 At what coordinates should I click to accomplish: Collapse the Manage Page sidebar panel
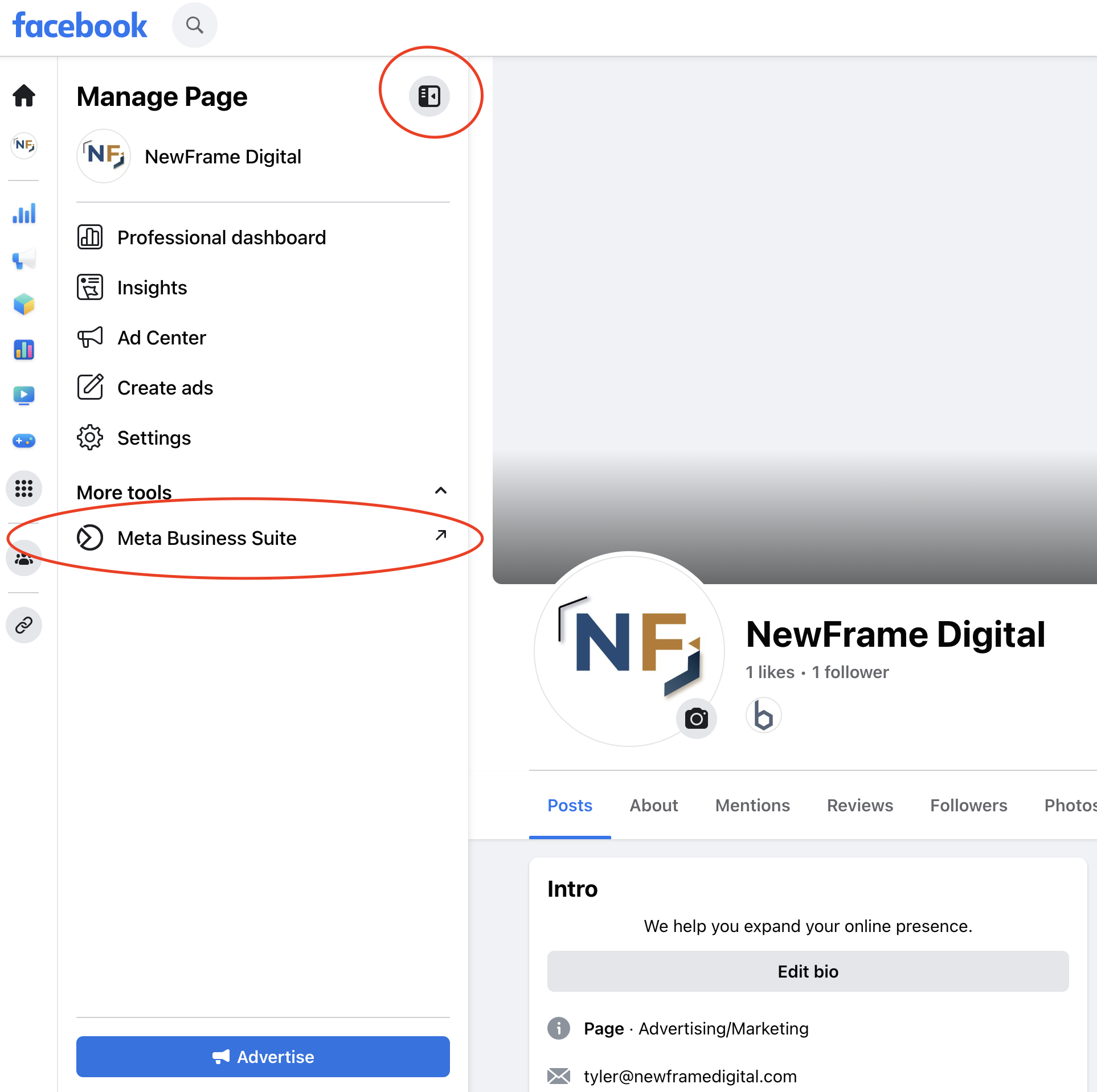tap(429, 96)
